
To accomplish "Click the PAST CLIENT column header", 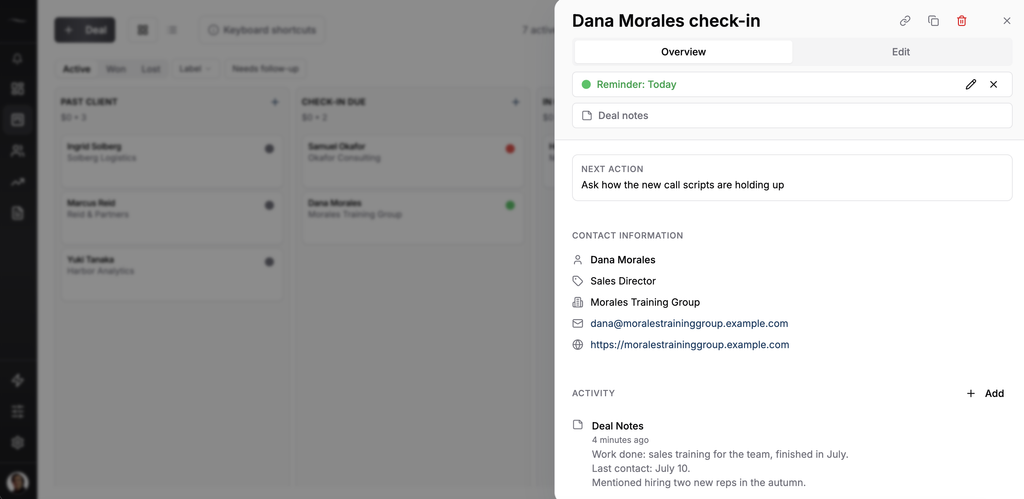I will coord(89,102).
